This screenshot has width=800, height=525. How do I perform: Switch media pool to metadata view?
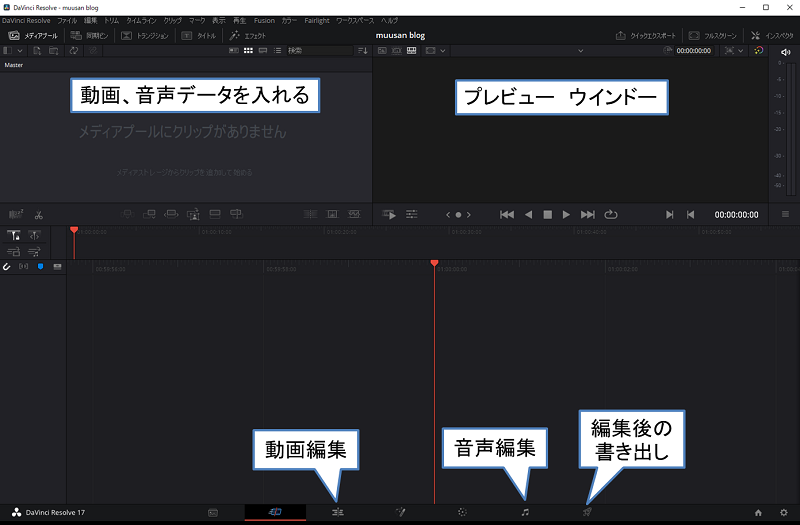point(234,51)
